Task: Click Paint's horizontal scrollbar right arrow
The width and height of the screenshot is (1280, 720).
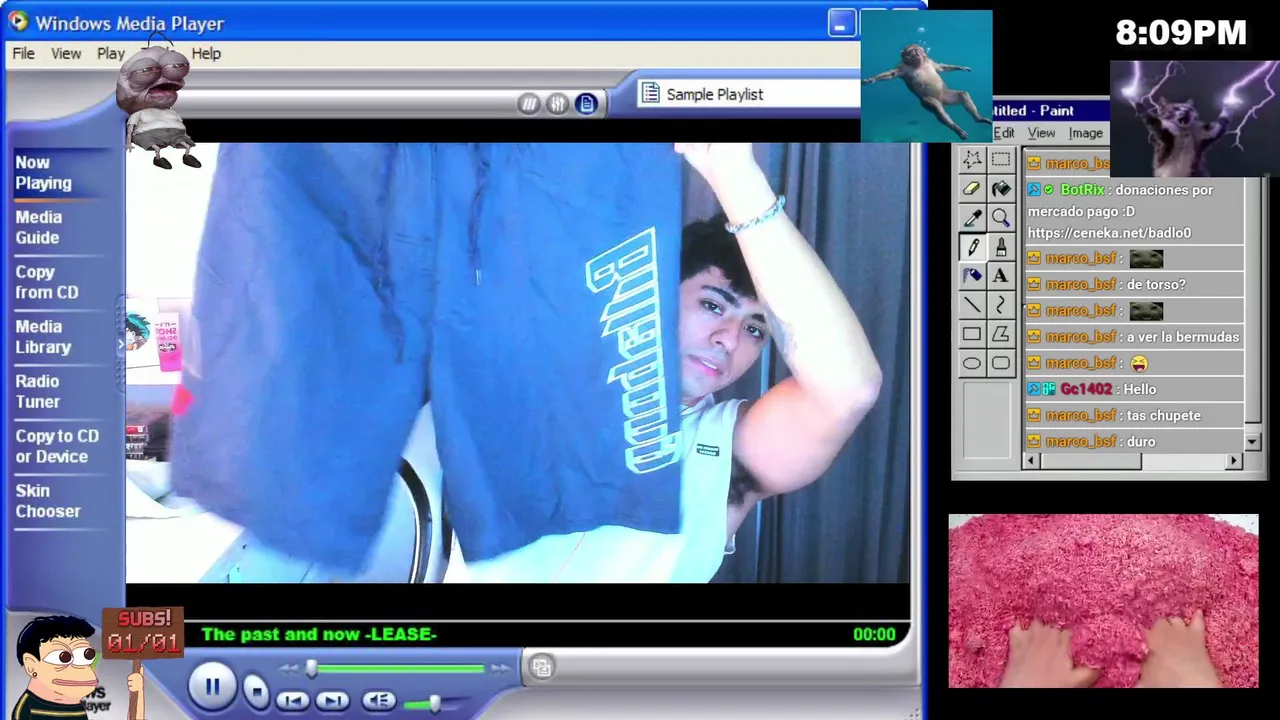Action: coord(1234,461)
